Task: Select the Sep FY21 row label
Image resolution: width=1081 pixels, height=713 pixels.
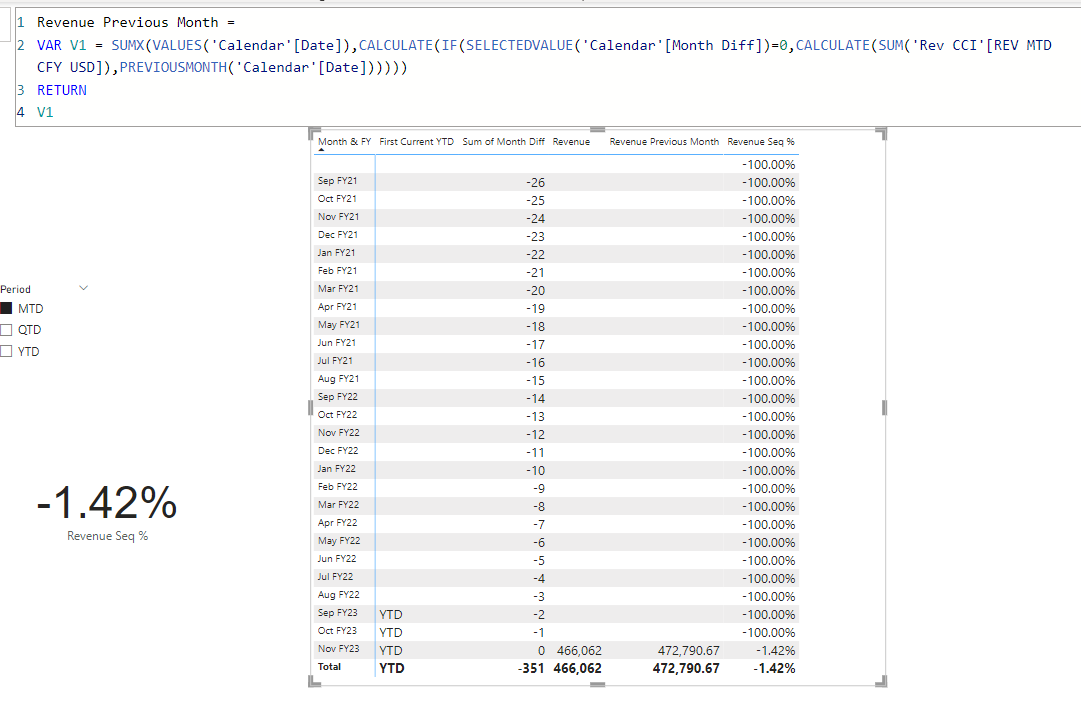Action: [337, 181]
